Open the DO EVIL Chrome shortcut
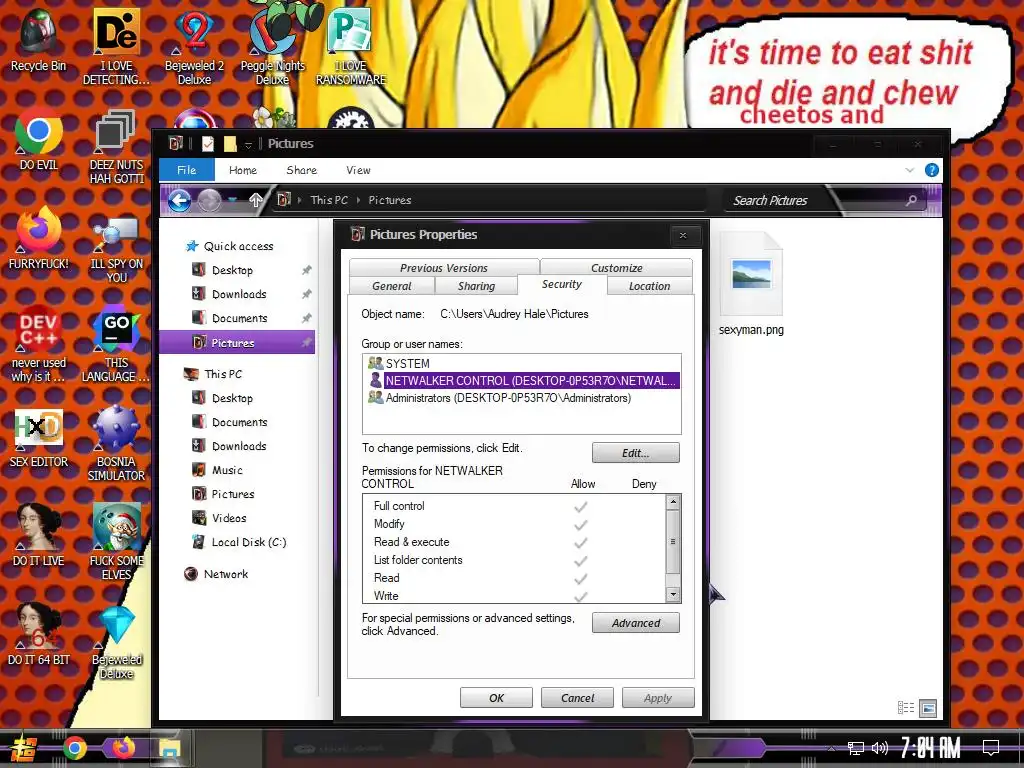This screenshot has height=768, width=1024. click(39, 140)
